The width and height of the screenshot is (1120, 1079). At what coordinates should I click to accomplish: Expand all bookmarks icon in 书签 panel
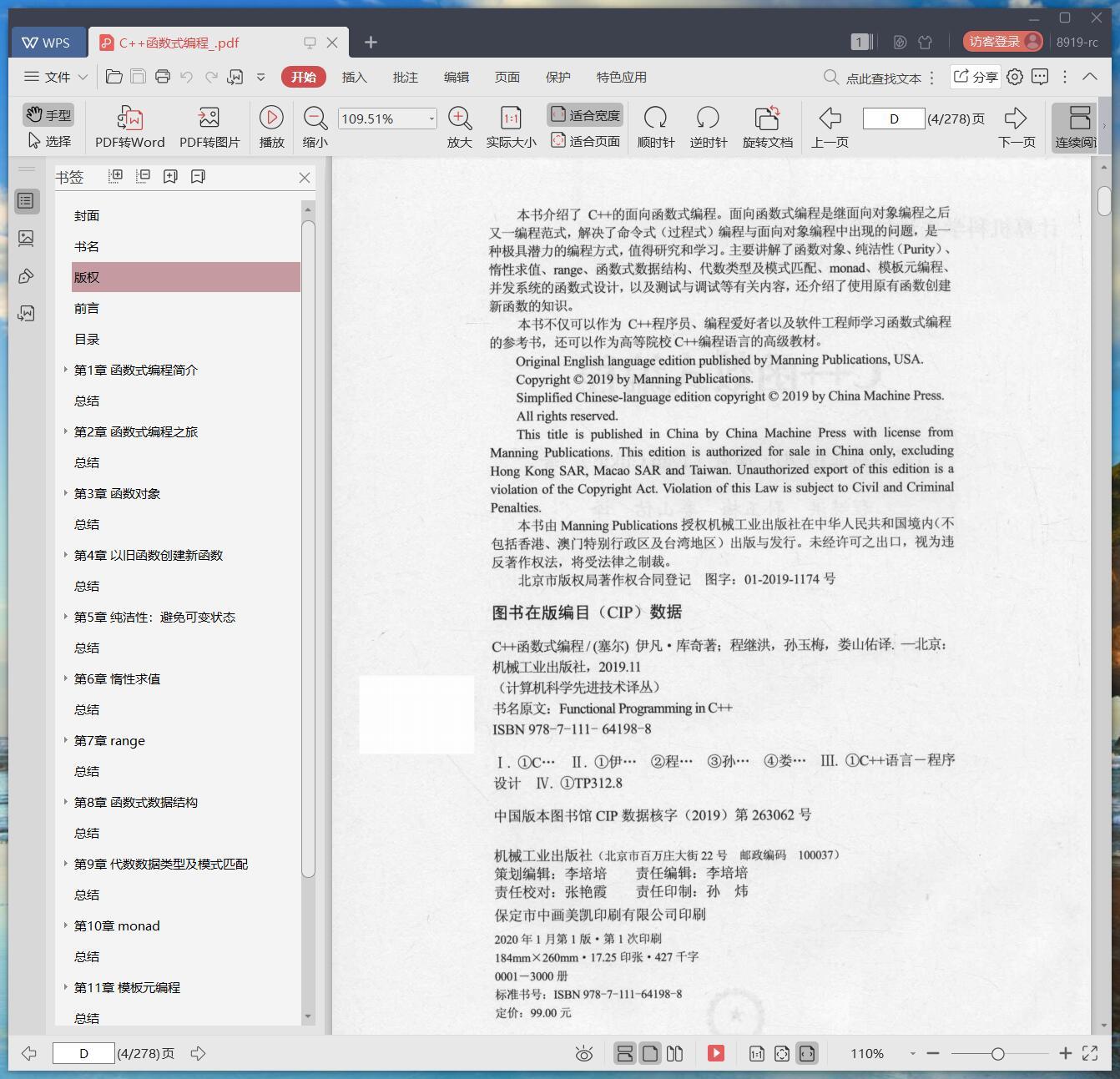[116, 176]
